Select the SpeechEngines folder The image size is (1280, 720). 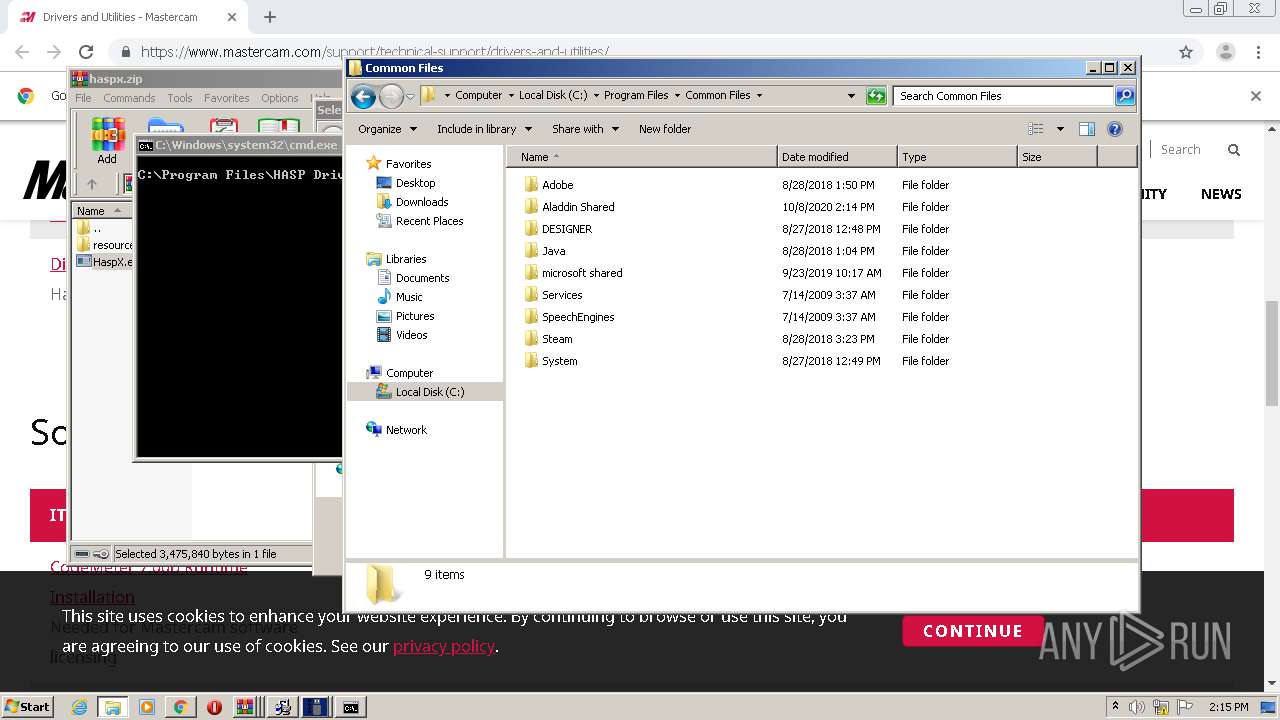pos(578,317)
